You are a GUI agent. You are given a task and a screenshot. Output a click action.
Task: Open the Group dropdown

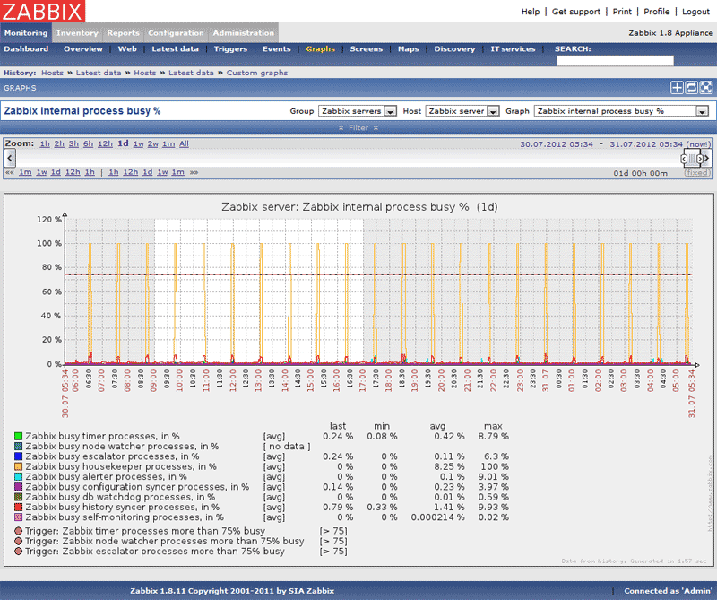point(358,111)
